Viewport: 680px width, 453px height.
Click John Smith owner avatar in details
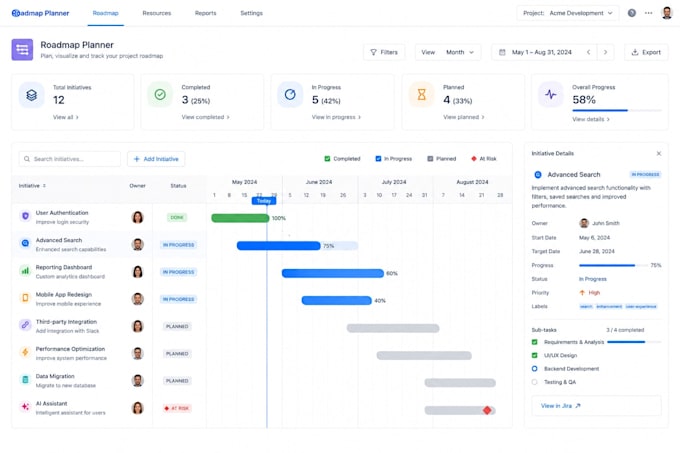[584, 223]
